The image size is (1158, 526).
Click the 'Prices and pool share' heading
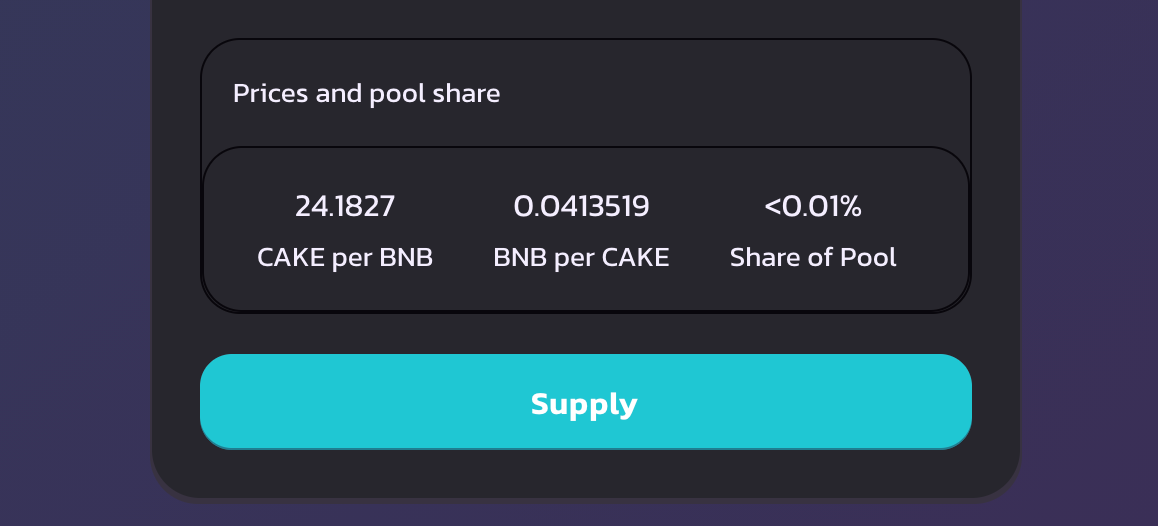[x=366, y=94]
